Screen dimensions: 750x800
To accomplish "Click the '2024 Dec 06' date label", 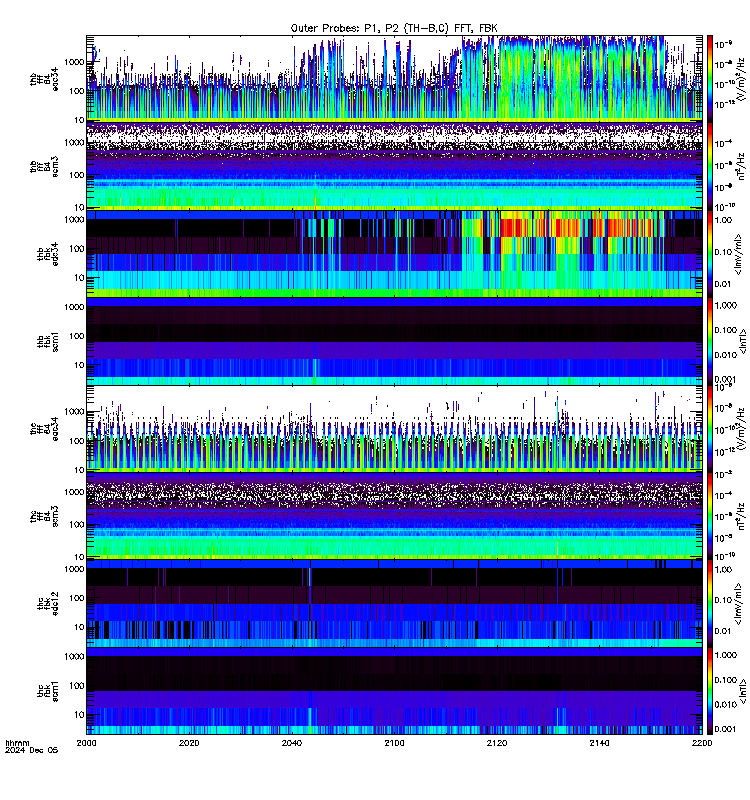I will (x=32, y=750).
